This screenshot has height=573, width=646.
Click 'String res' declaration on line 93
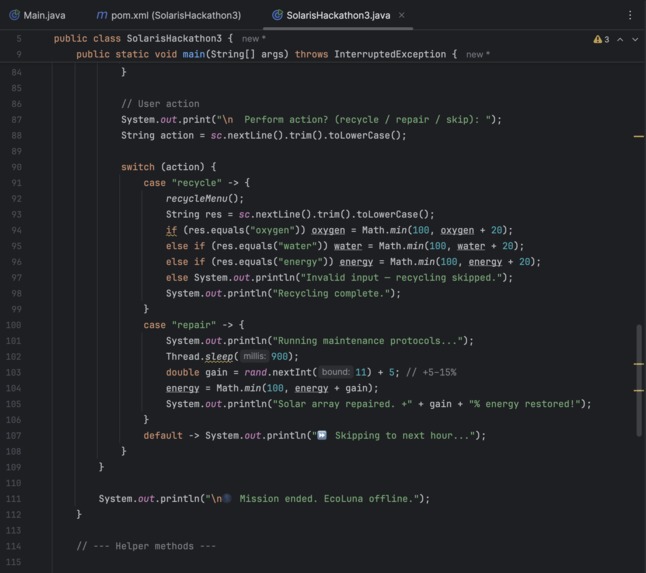(x=194, y=214)
